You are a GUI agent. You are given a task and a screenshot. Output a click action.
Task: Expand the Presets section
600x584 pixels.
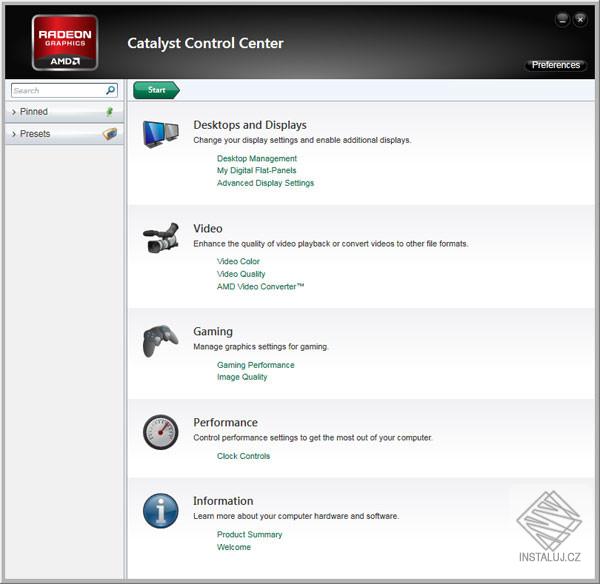[65, 134]
